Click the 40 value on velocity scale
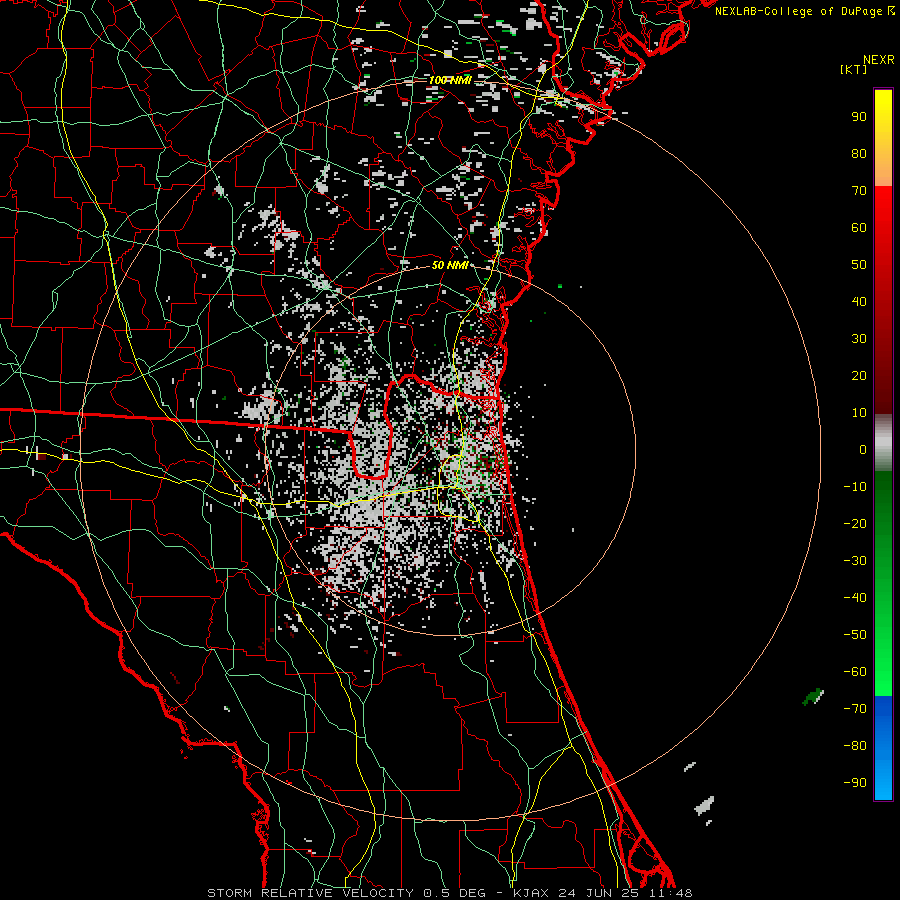 [x=859, y=302]
